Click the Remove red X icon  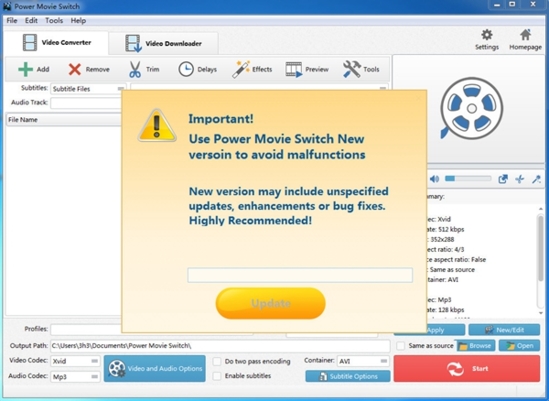pyautogui.click(x=75, y=69)
